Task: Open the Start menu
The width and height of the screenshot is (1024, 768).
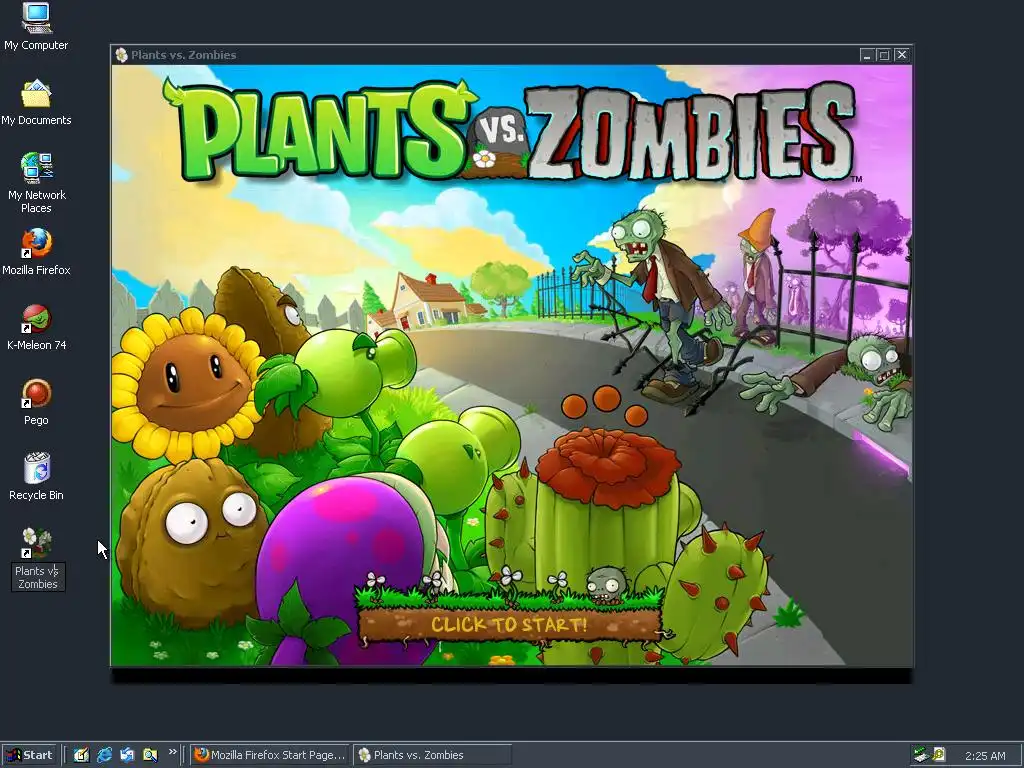Action: click(28, 755)
